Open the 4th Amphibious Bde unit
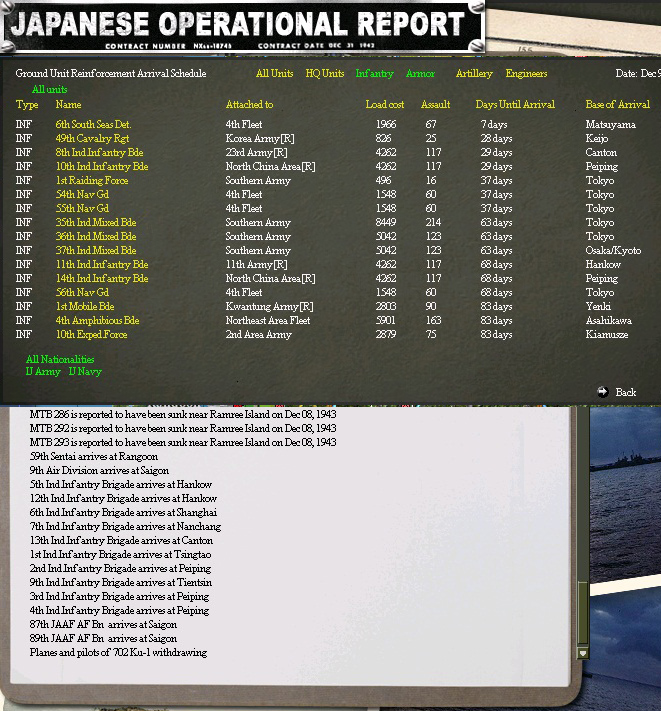This screenshot has width=661, height=711. pyautogui.click(x=97, y=321)
